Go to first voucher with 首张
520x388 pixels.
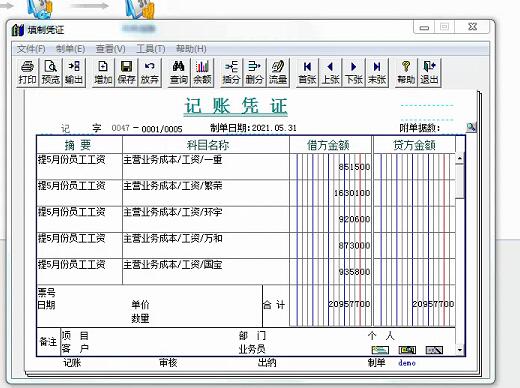pos(307,72)
